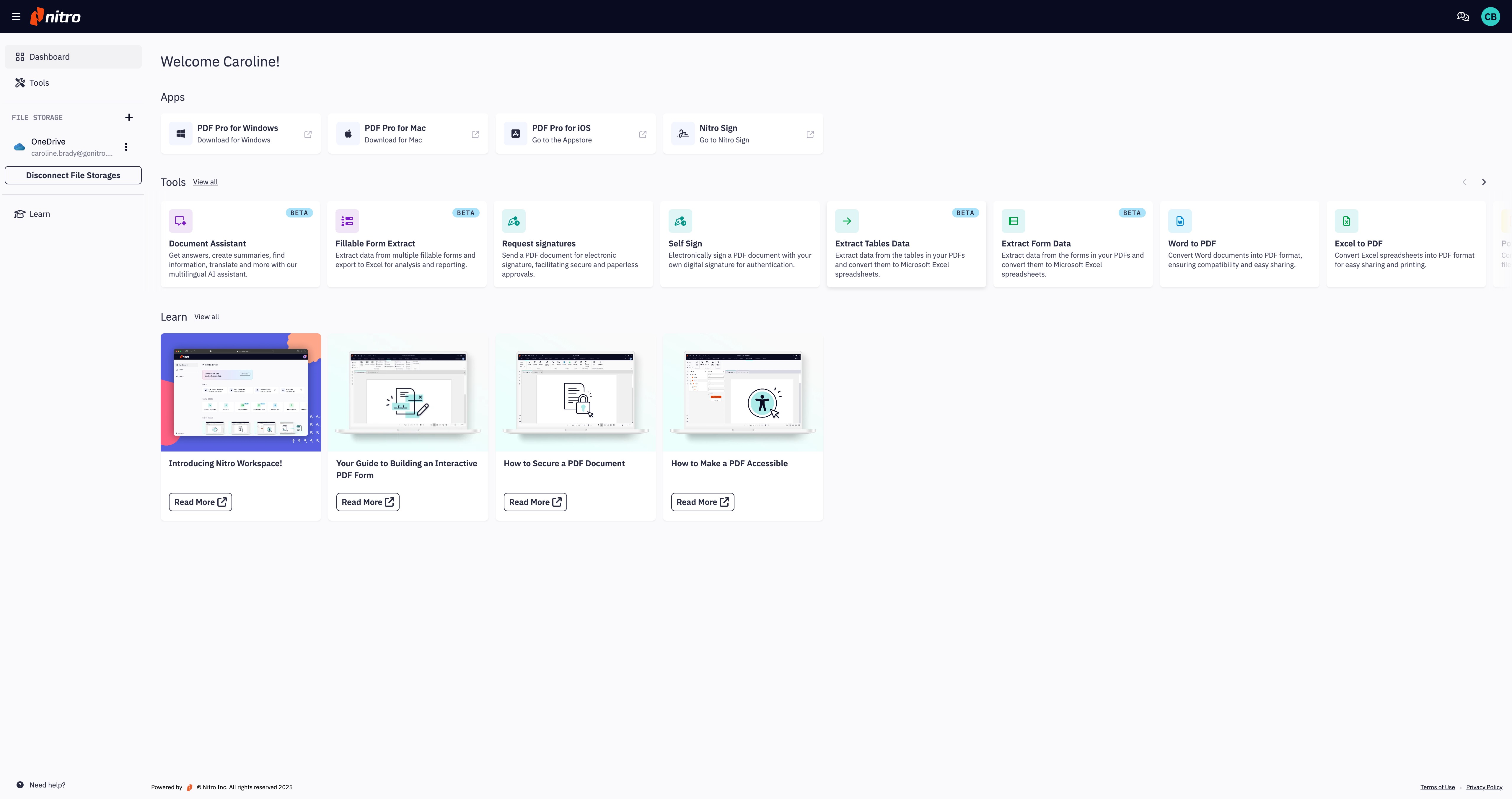Click the Document Assistant icon
The height and width of the screenshot is (799, 1512).
pyautogui.click(x=181, y=221)
